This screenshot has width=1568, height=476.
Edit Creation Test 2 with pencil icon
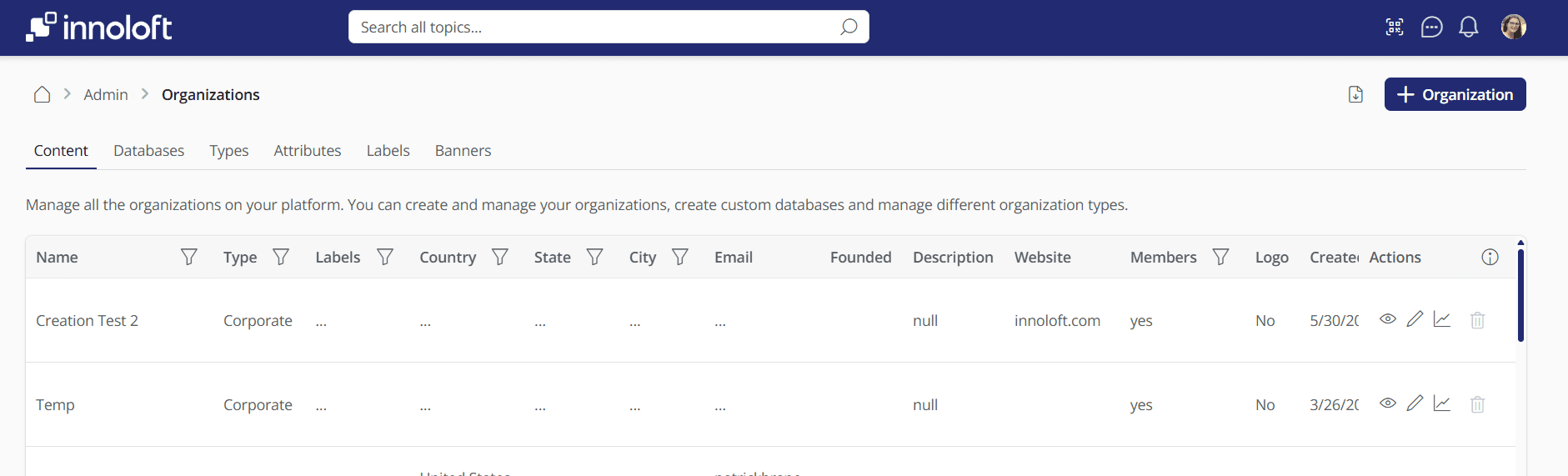pos(1415,319)
